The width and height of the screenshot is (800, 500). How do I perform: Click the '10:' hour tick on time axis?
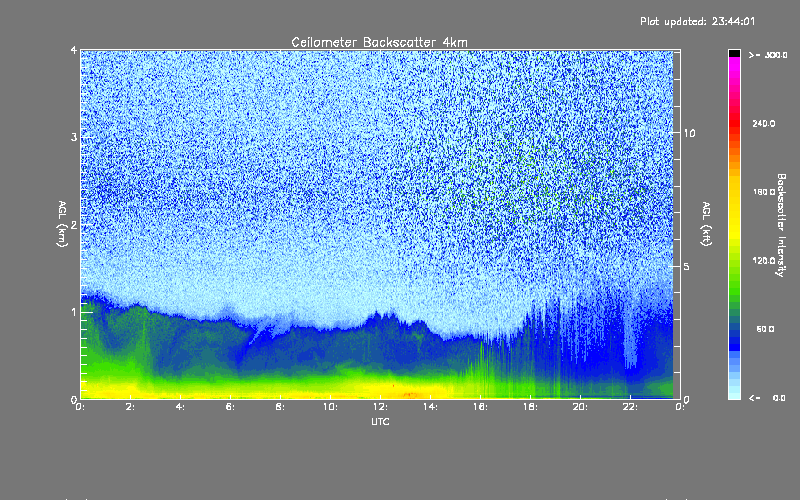click(330, 407)
